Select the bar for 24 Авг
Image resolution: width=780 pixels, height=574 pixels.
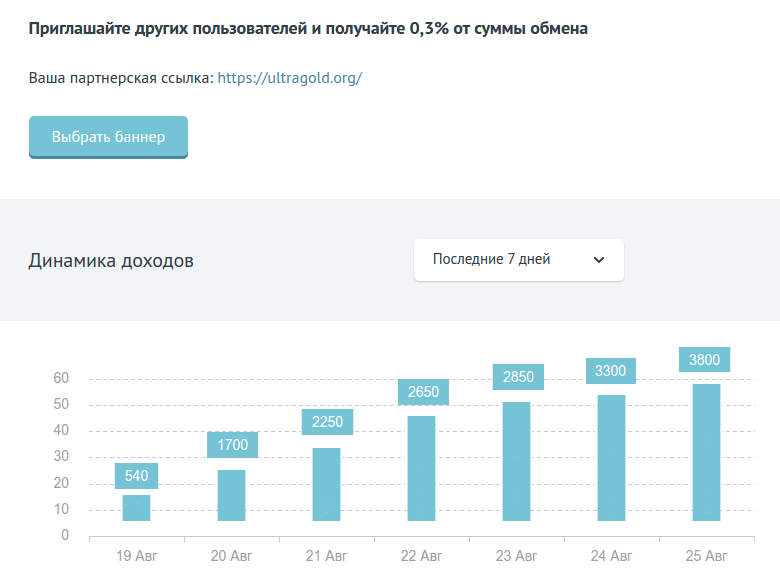(611, 458)
